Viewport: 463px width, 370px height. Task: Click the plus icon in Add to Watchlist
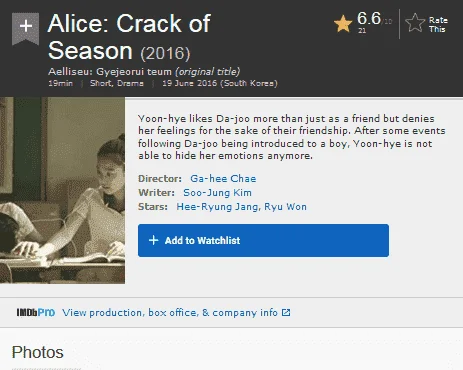point(153,240)
